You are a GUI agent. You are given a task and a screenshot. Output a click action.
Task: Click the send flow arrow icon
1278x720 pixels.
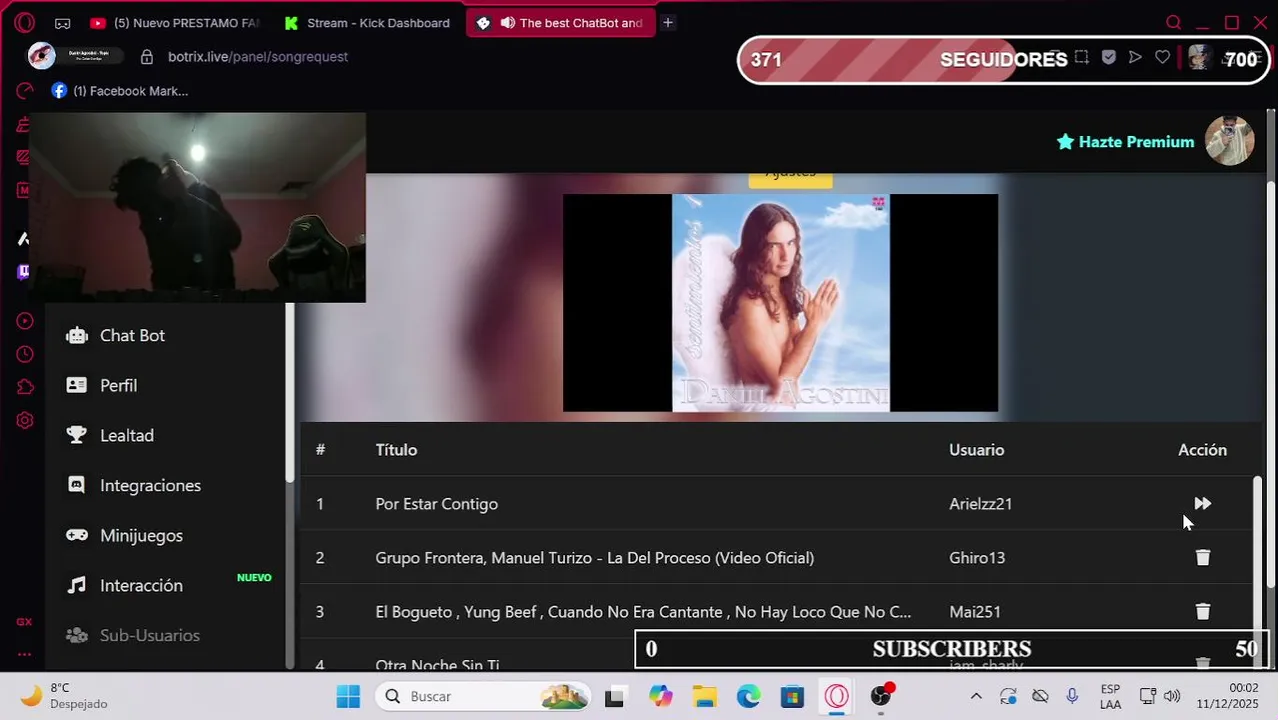pyautogui.click(x=1135, y=58)
